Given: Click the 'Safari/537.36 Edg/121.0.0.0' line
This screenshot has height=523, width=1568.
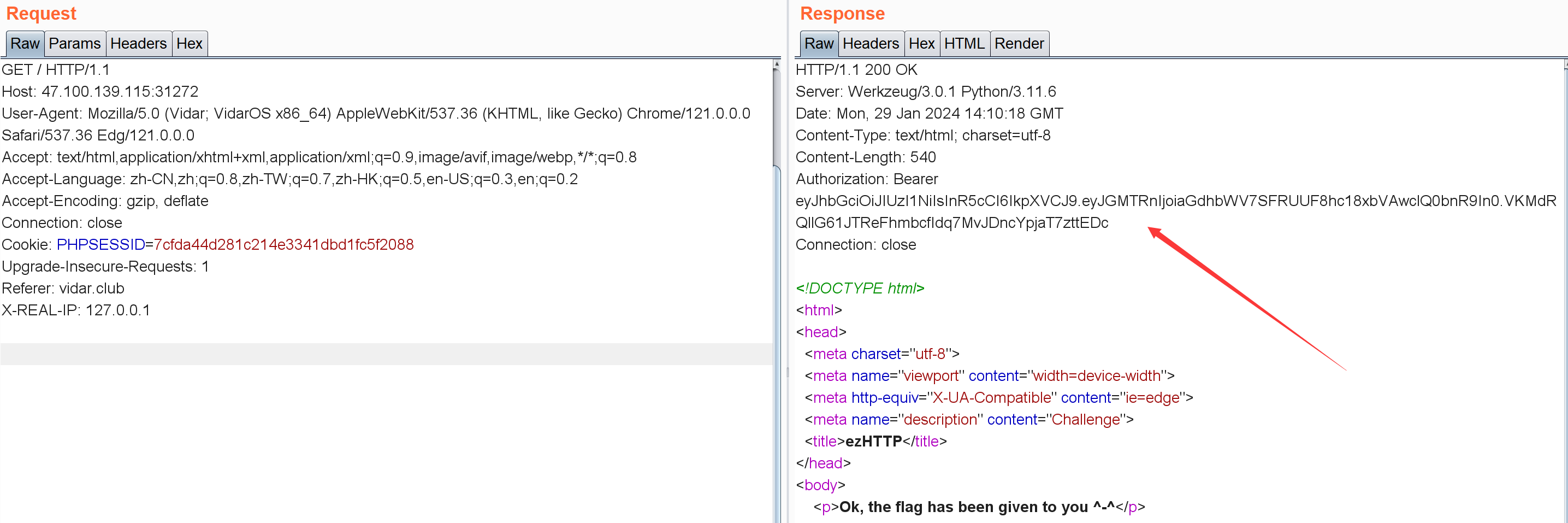Looking at the screenshot, I should pyautogui.click(x=99, y=136).
